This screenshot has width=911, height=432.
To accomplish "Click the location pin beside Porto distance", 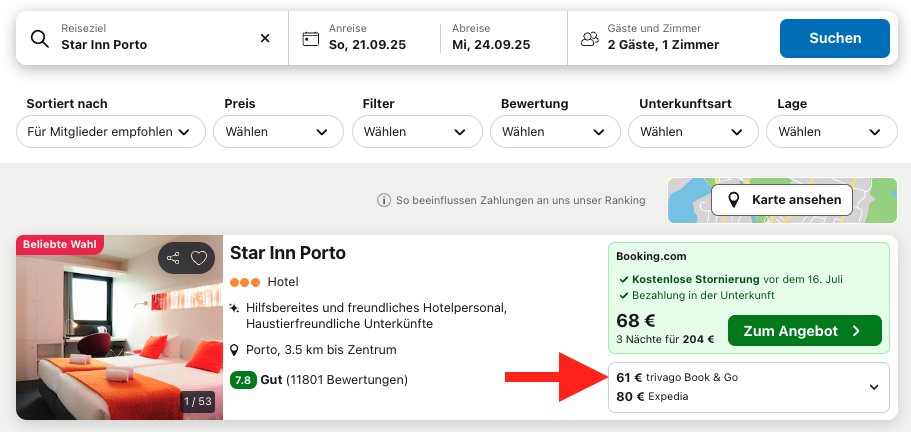I will tap(235, 350).
